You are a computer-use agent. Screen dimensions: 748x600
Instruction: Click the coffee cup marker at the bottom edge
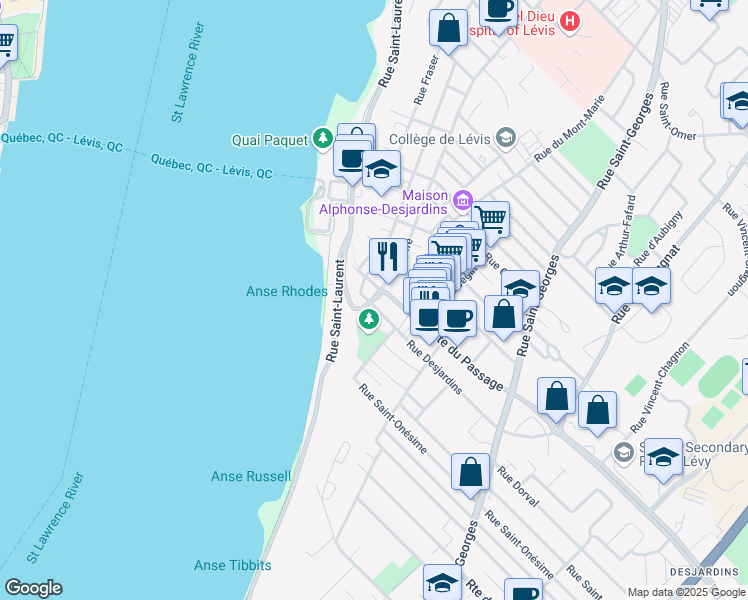(x=523, y=590)
